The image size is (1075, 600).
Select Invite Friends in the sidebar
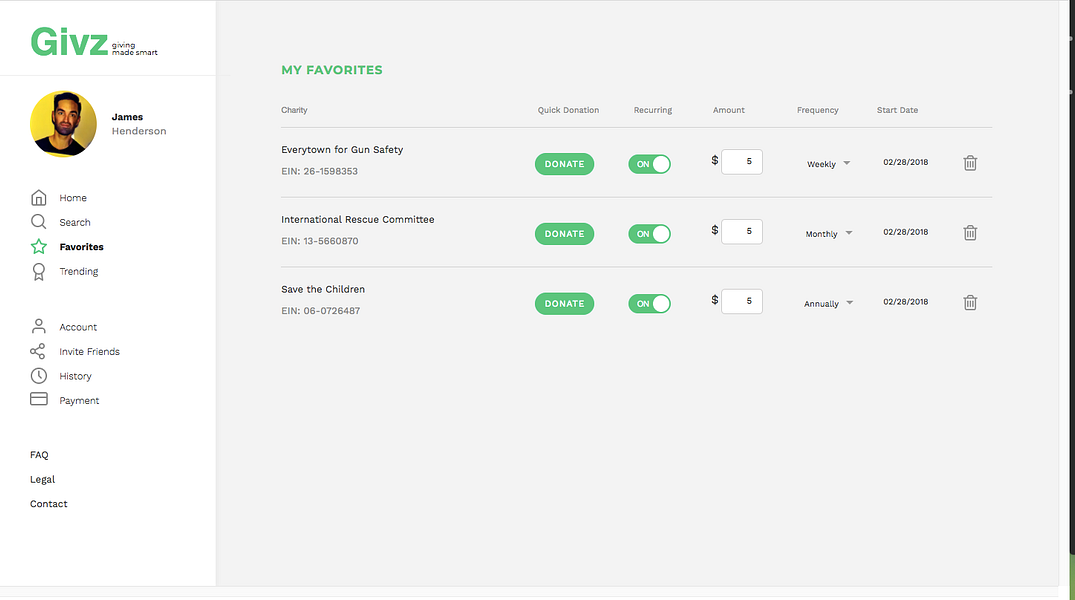[x=89, y=352]
